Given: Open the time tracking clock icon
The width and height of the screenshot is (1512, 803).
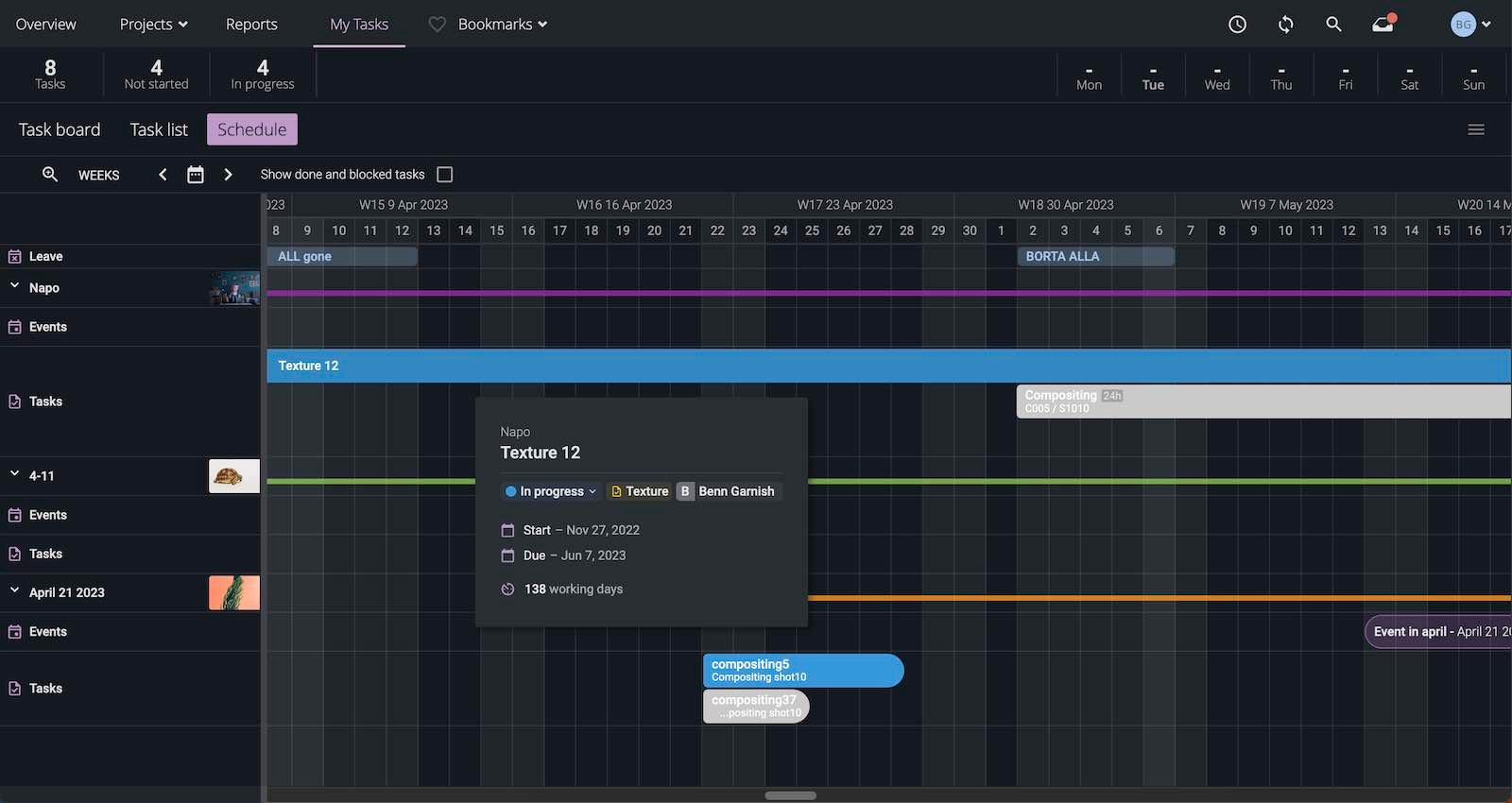Looking at the screenshot, I should pos(1237,25).
